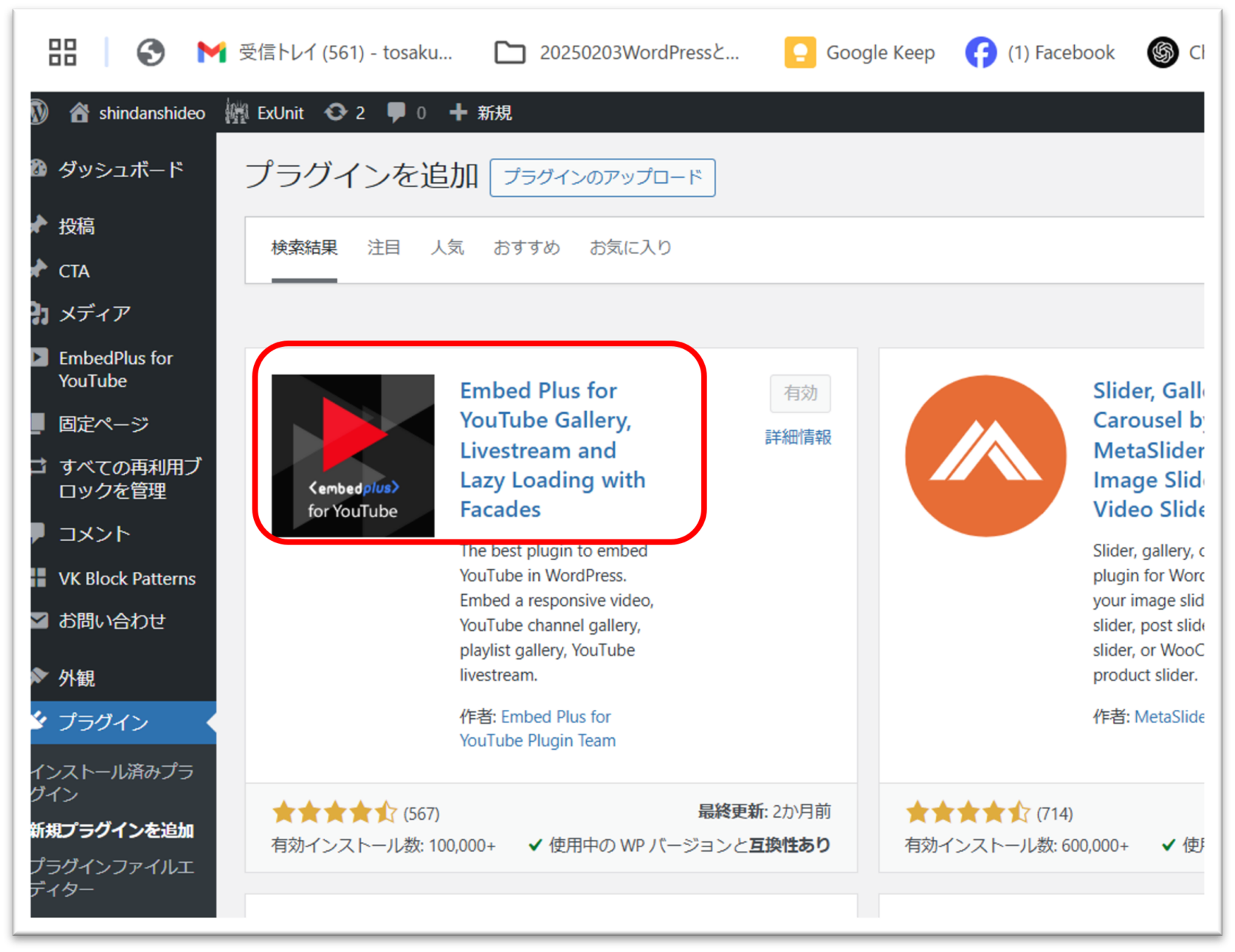Open プラグイン in the sidebar
The image size is (1235, 952).
pyautogui.click(x=123, y=722)
